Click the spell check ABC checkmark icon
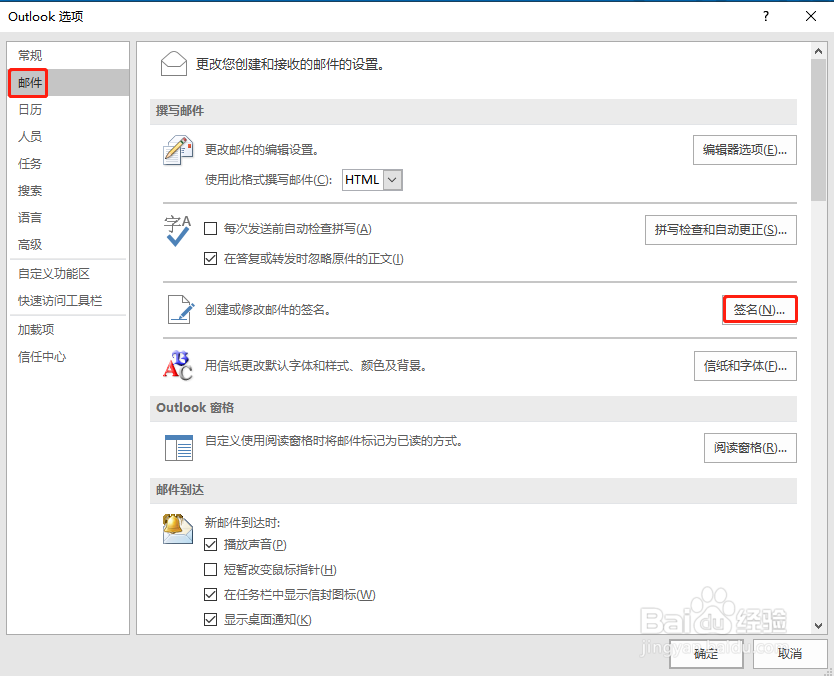 click(x=177, y=231)
